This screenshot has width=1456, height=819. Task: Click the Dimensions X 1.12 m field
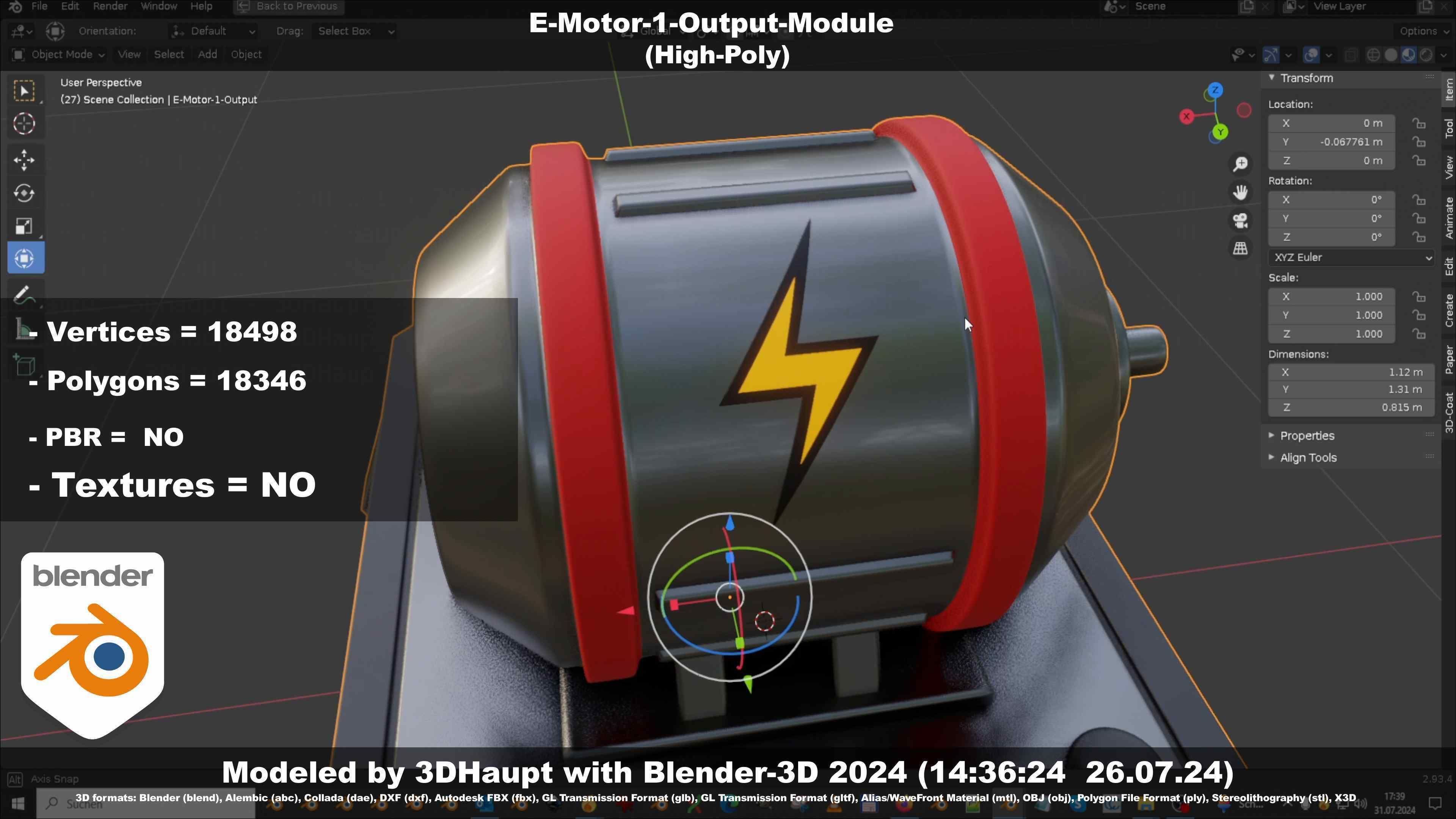pyautogui.click(x=1351, y=372)
